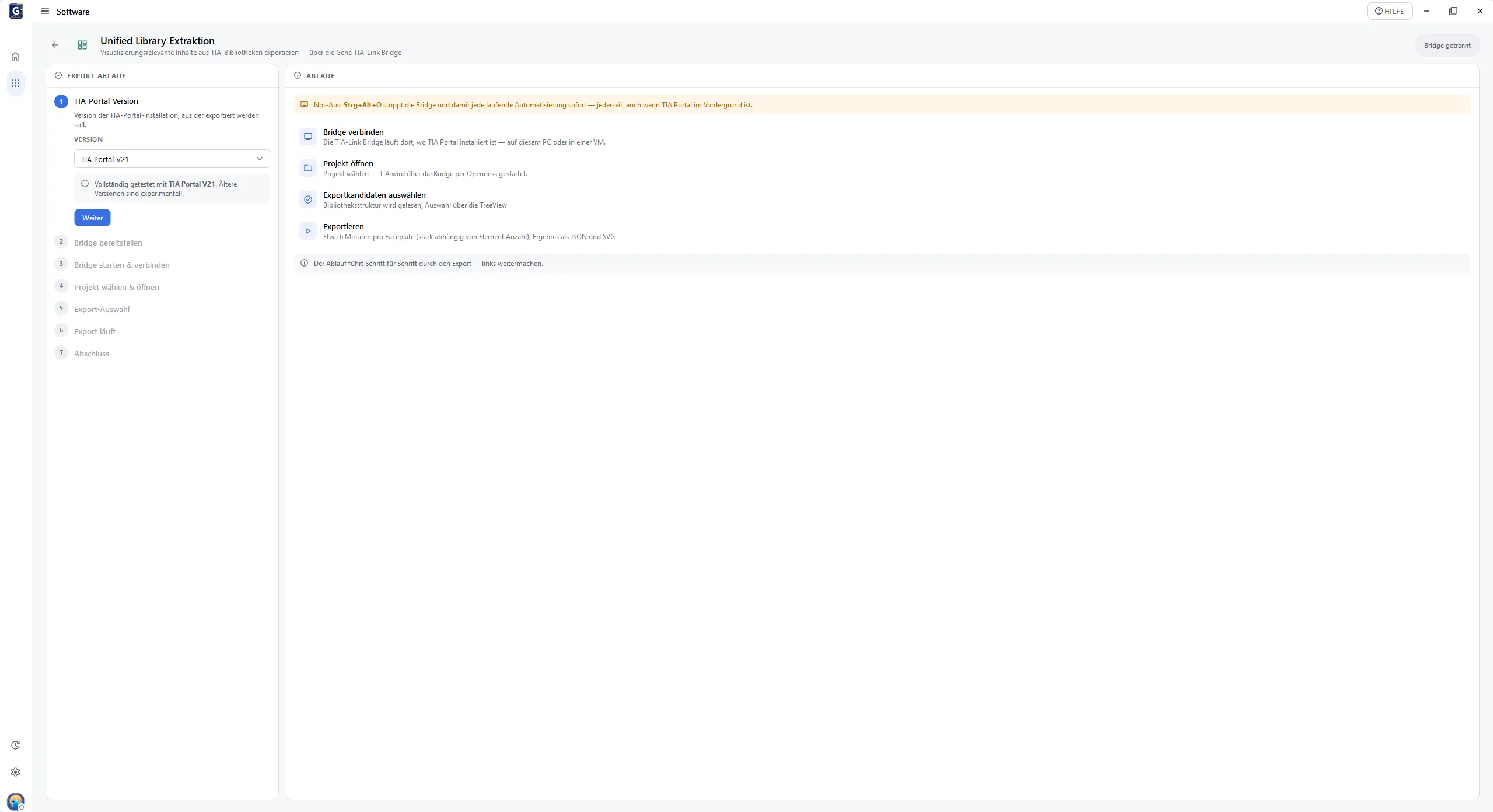
Task: Click the Projekt öffnen folder icon
Action: [x=308, y=168]
